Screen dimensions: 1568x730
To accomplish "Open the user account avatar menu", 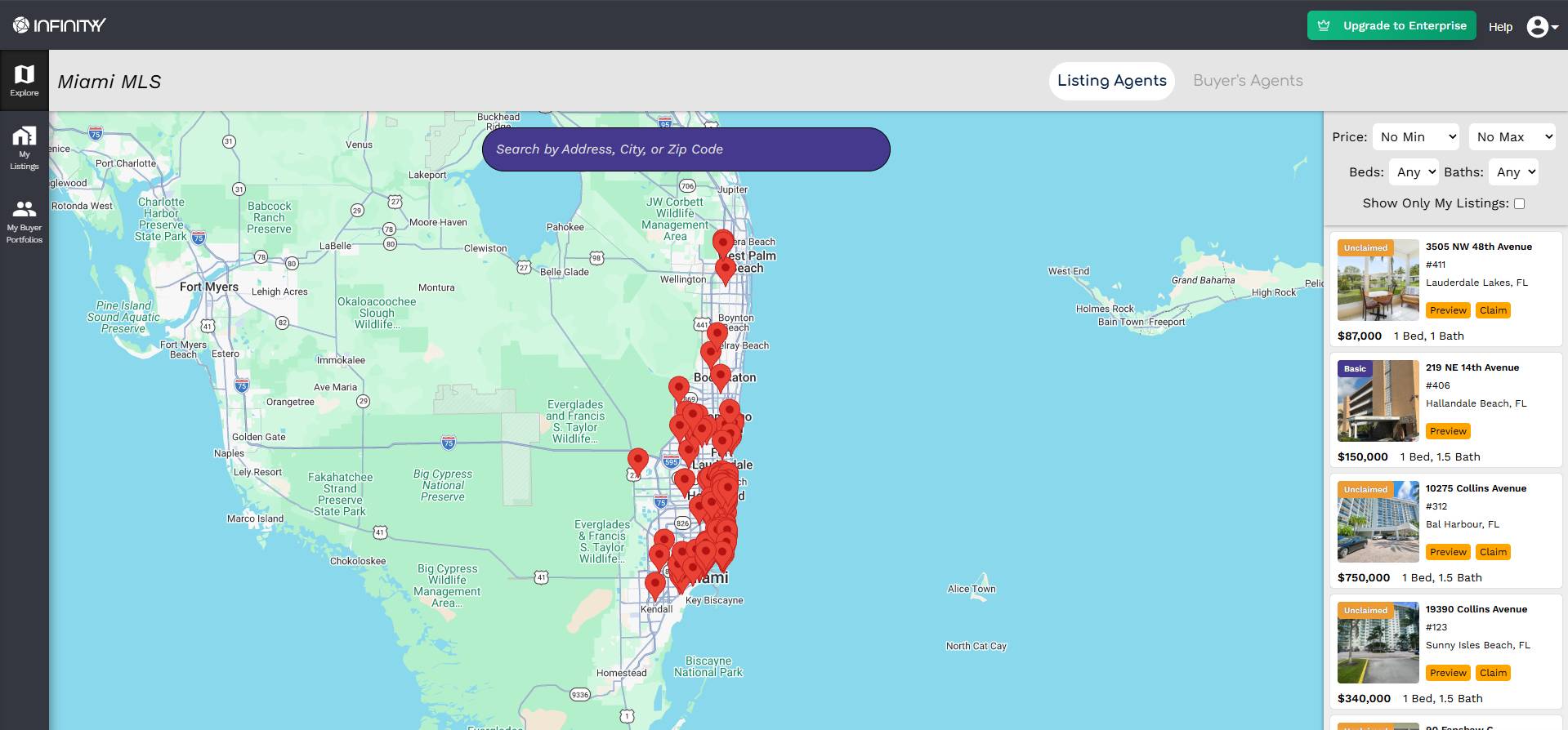I will click(1541, 27).
